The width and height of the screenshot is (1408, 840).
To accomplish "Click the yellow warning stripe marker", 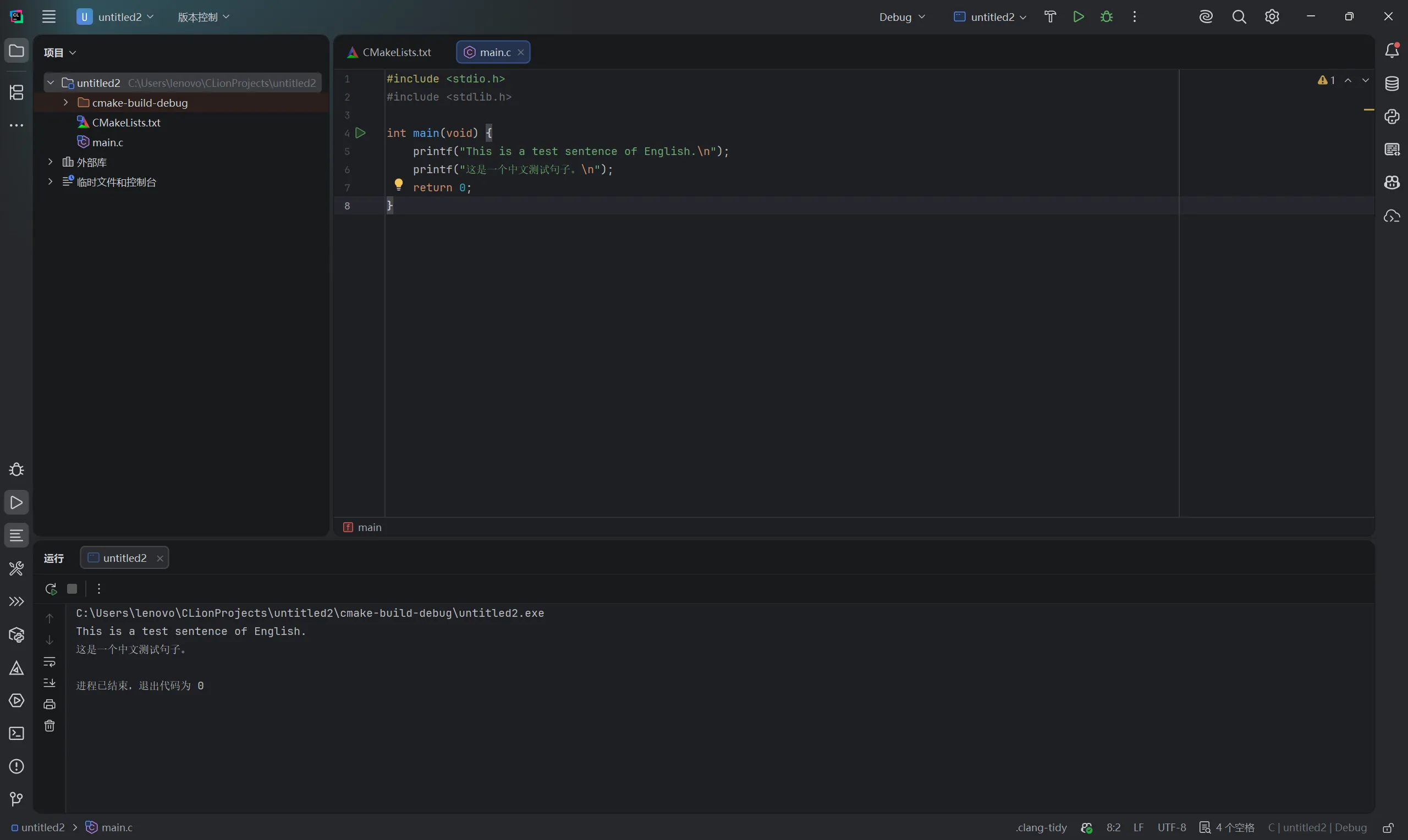I will [1368, 109].
